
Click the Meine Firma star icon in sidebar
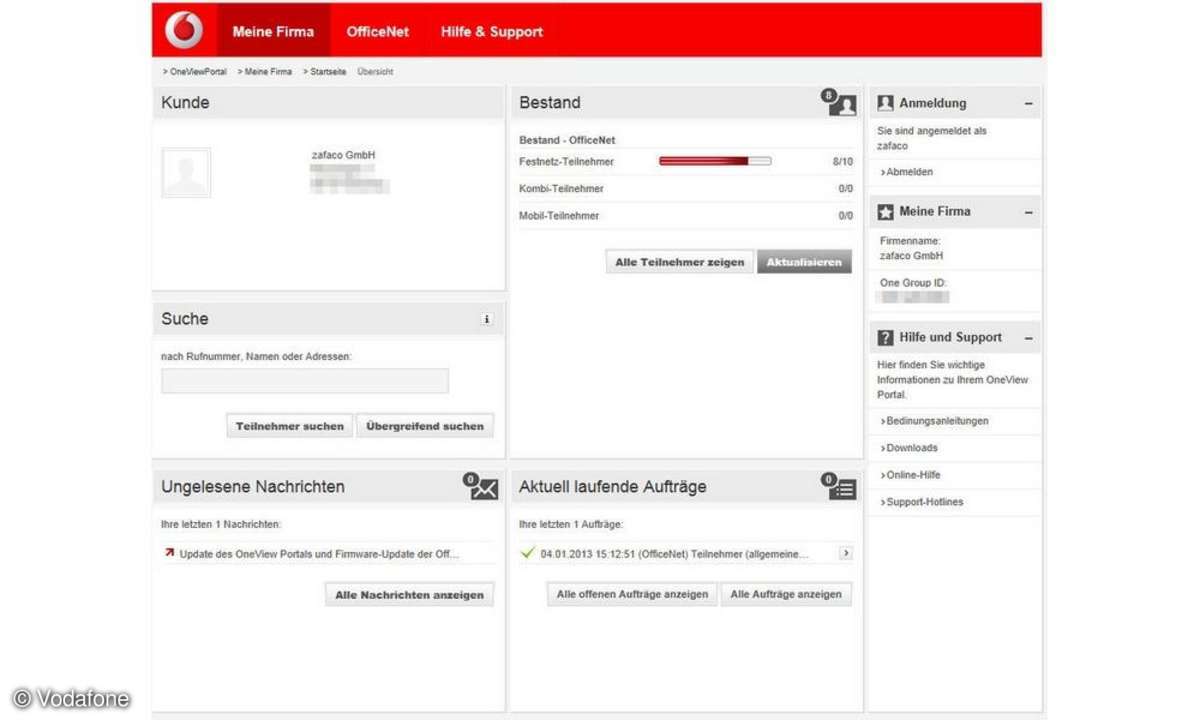click(885, 211)
